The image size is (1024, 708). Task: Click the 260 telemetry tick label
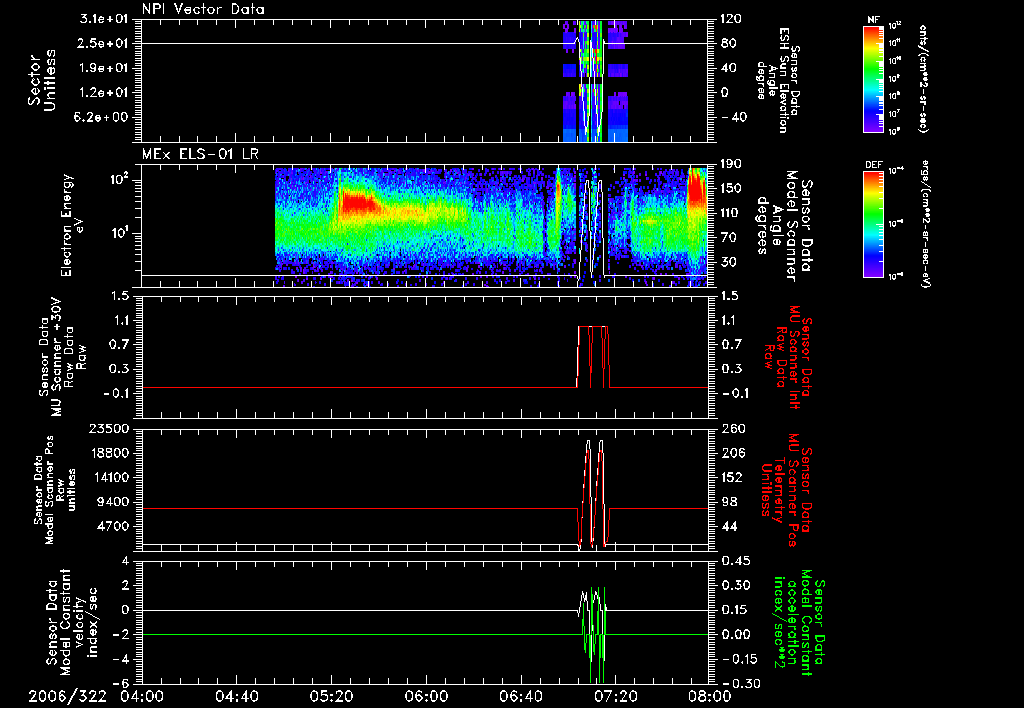coord(731,429)
